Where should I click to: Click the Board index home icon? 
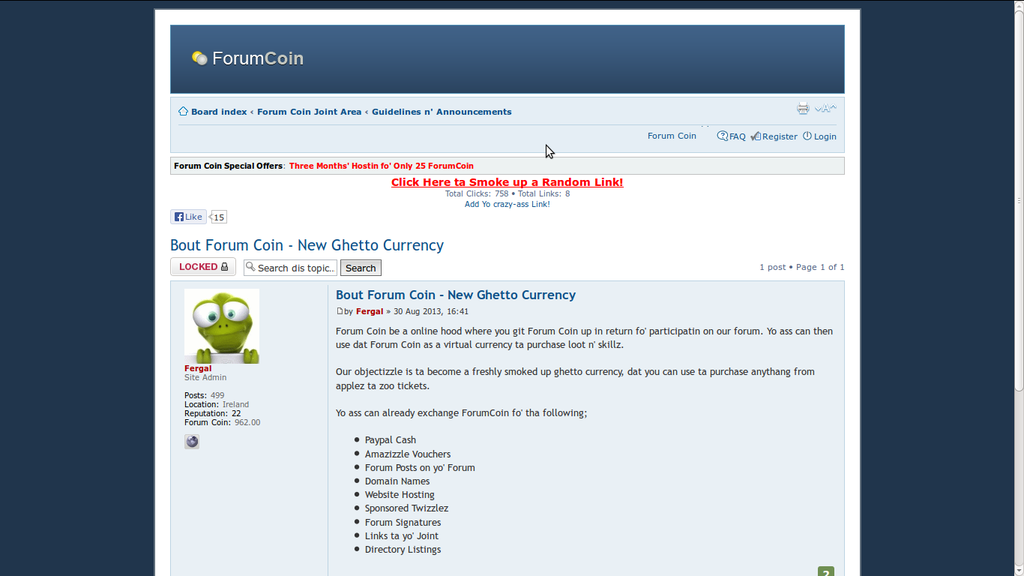point(183,111)
